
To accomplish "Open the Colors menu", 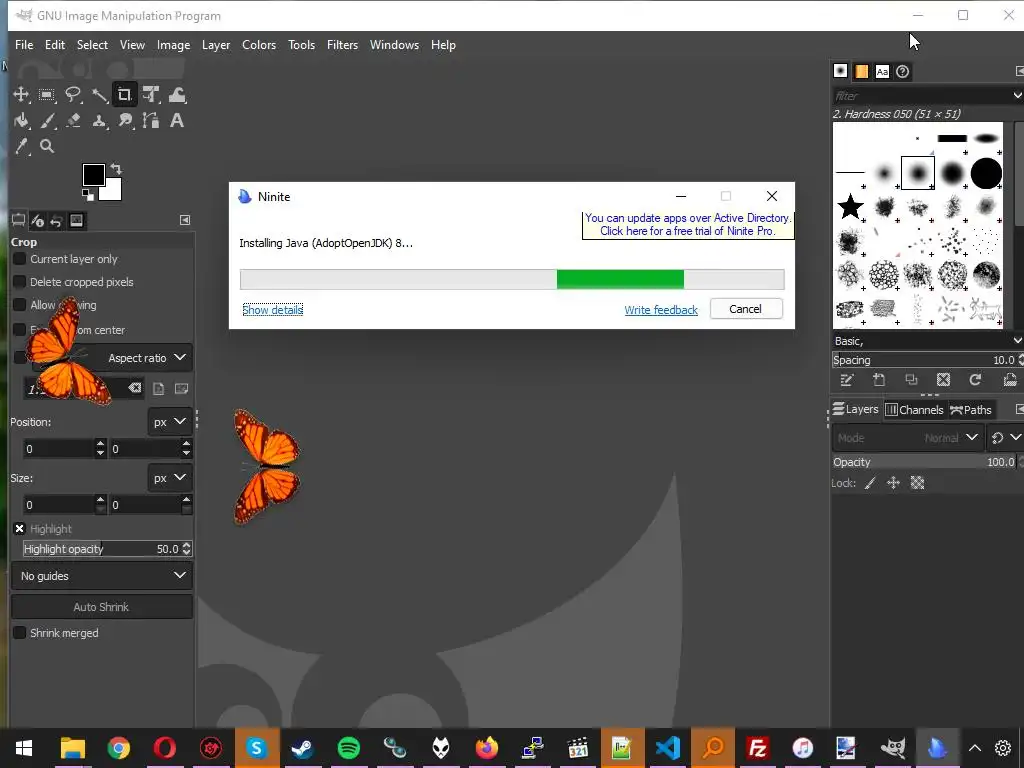I will coord(259,45).
